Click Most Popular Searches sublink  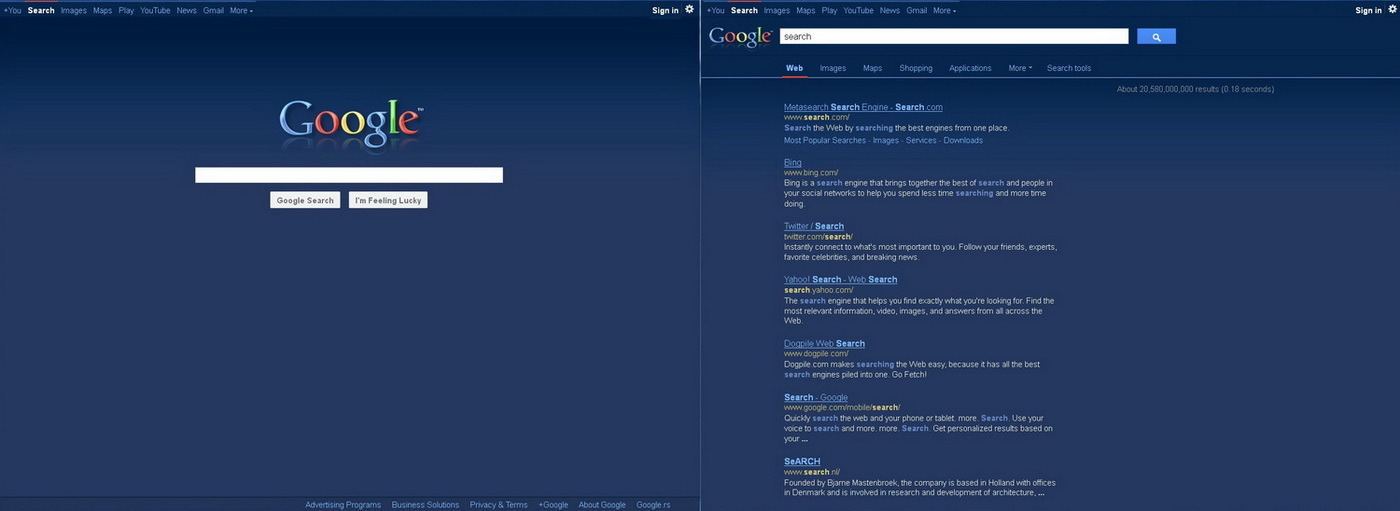[825, 140]
